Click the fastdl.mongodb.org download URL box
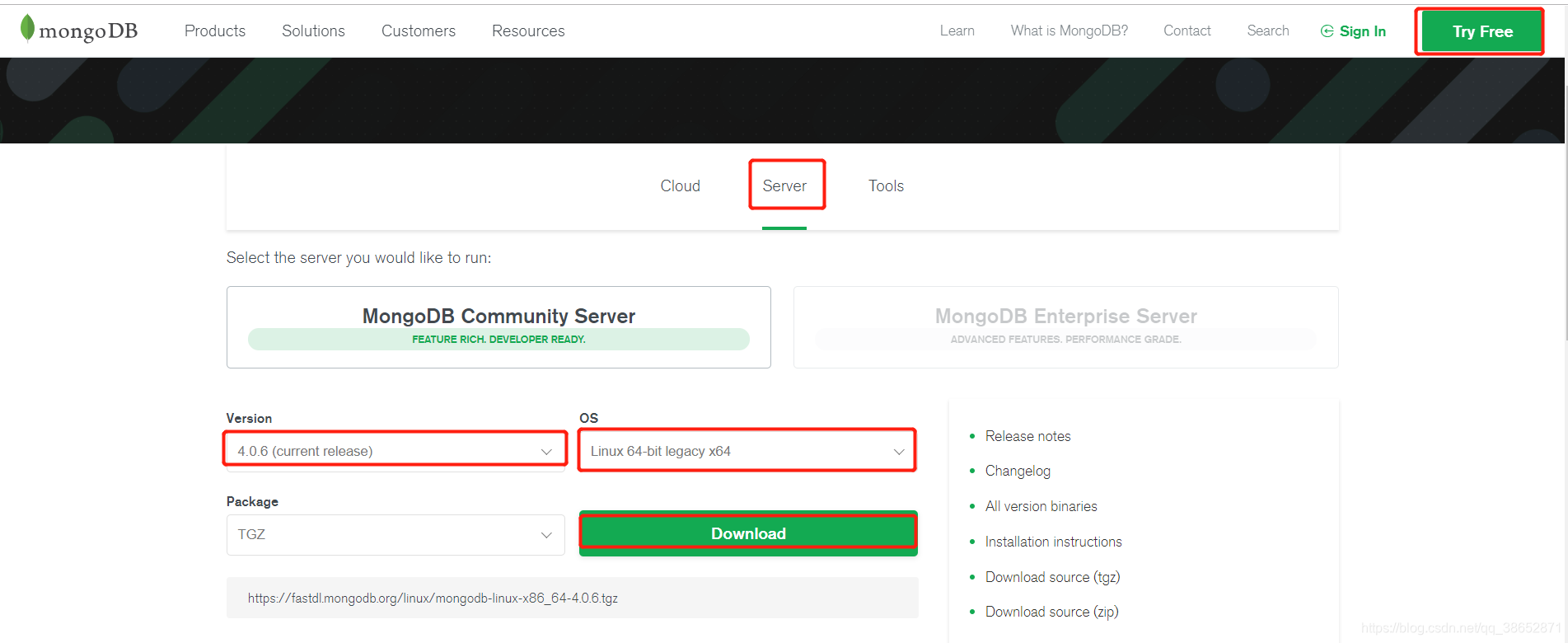Screen dimensions: 1568x643 pos(573,598)
